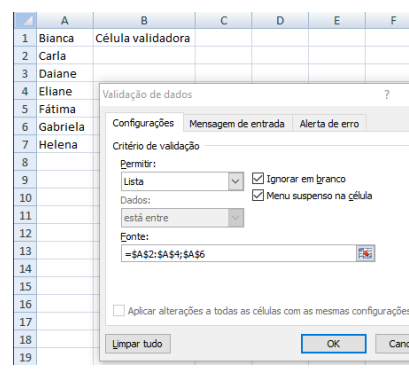Select cell B1 Célula validadora
Image resolution: width=409 pixels, height=375 pixels.
[x=144, y=38]
